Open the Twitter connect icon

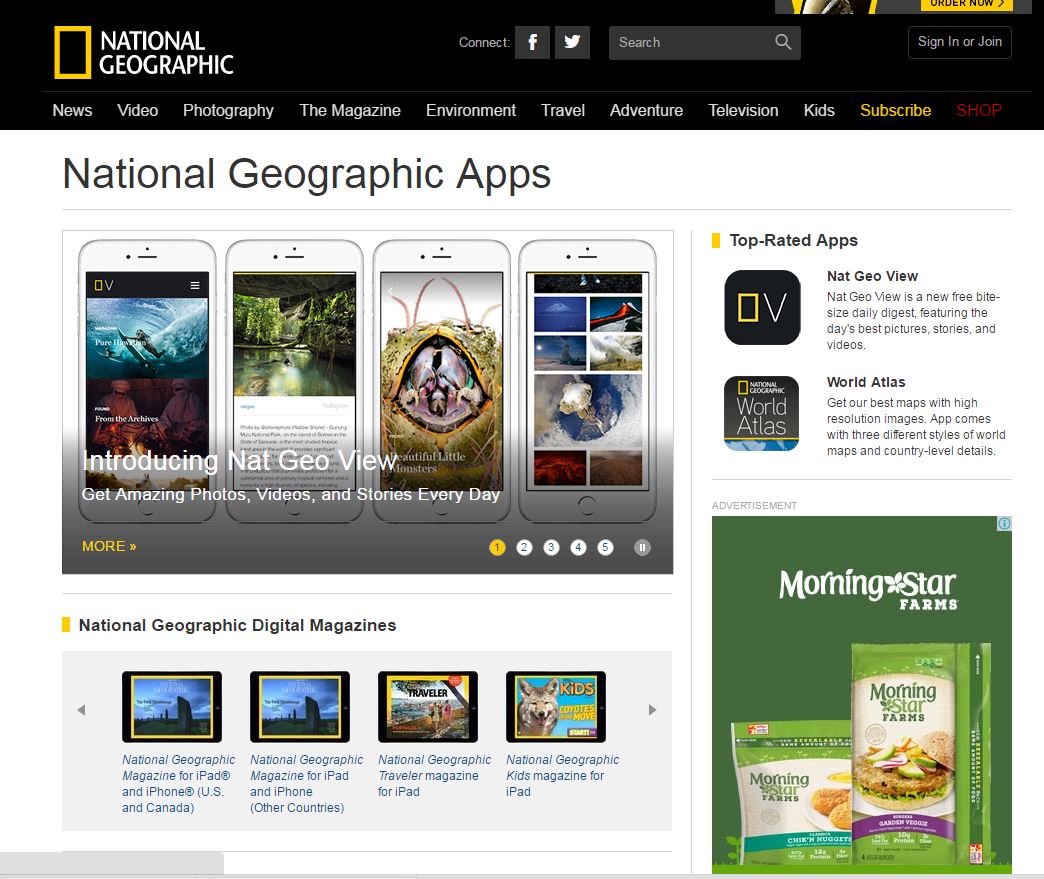point(572,43)
